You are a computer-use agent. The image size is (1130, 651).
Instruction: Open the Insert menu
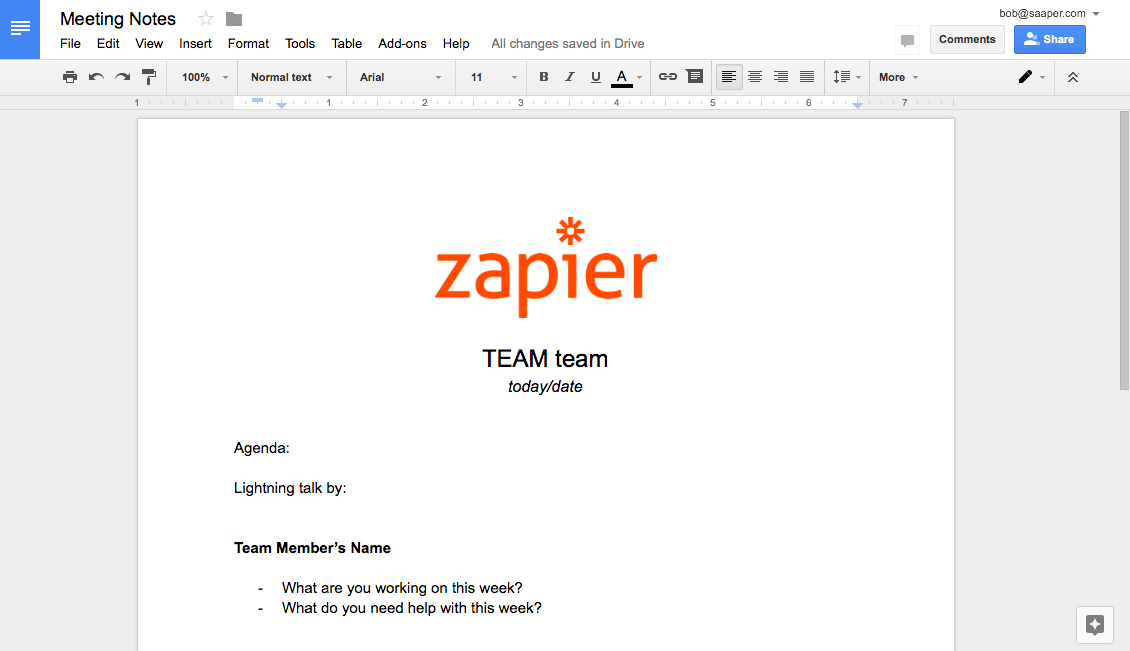(195, 43)
